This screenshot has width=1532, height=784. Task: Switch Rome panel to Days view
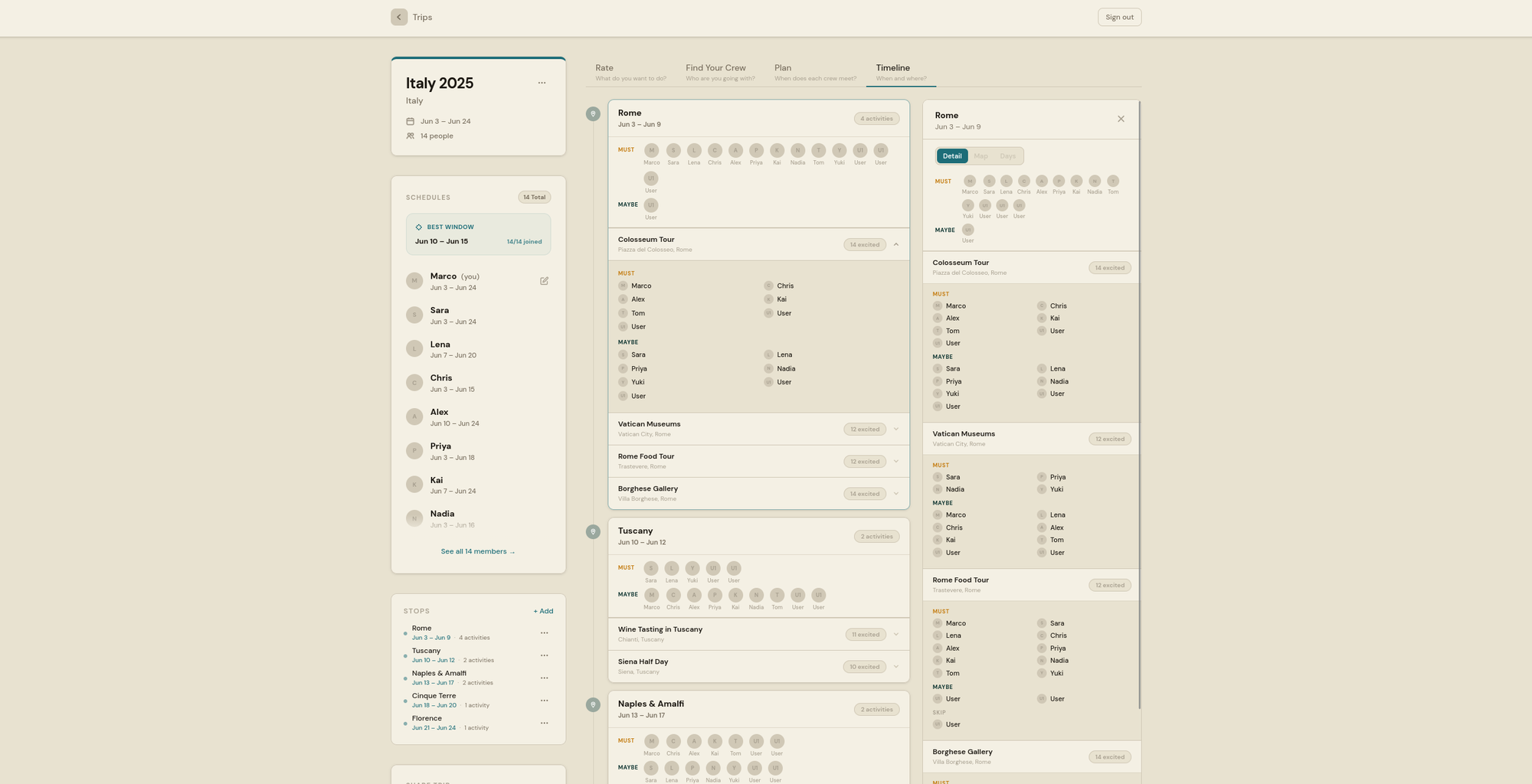click(1007, 156)
